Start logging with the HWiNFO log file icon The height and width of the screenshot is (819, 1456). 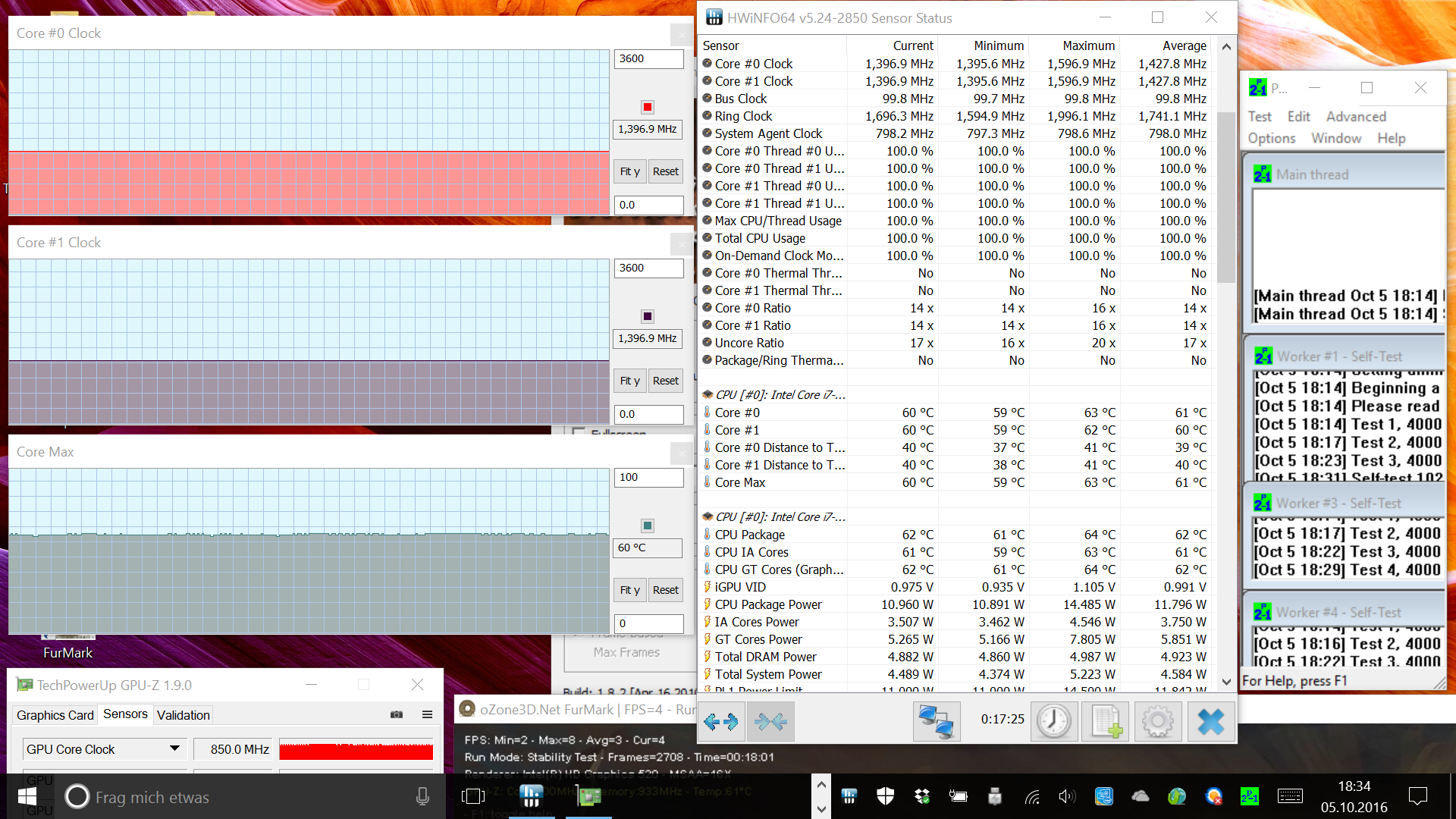pos(1106,721)
